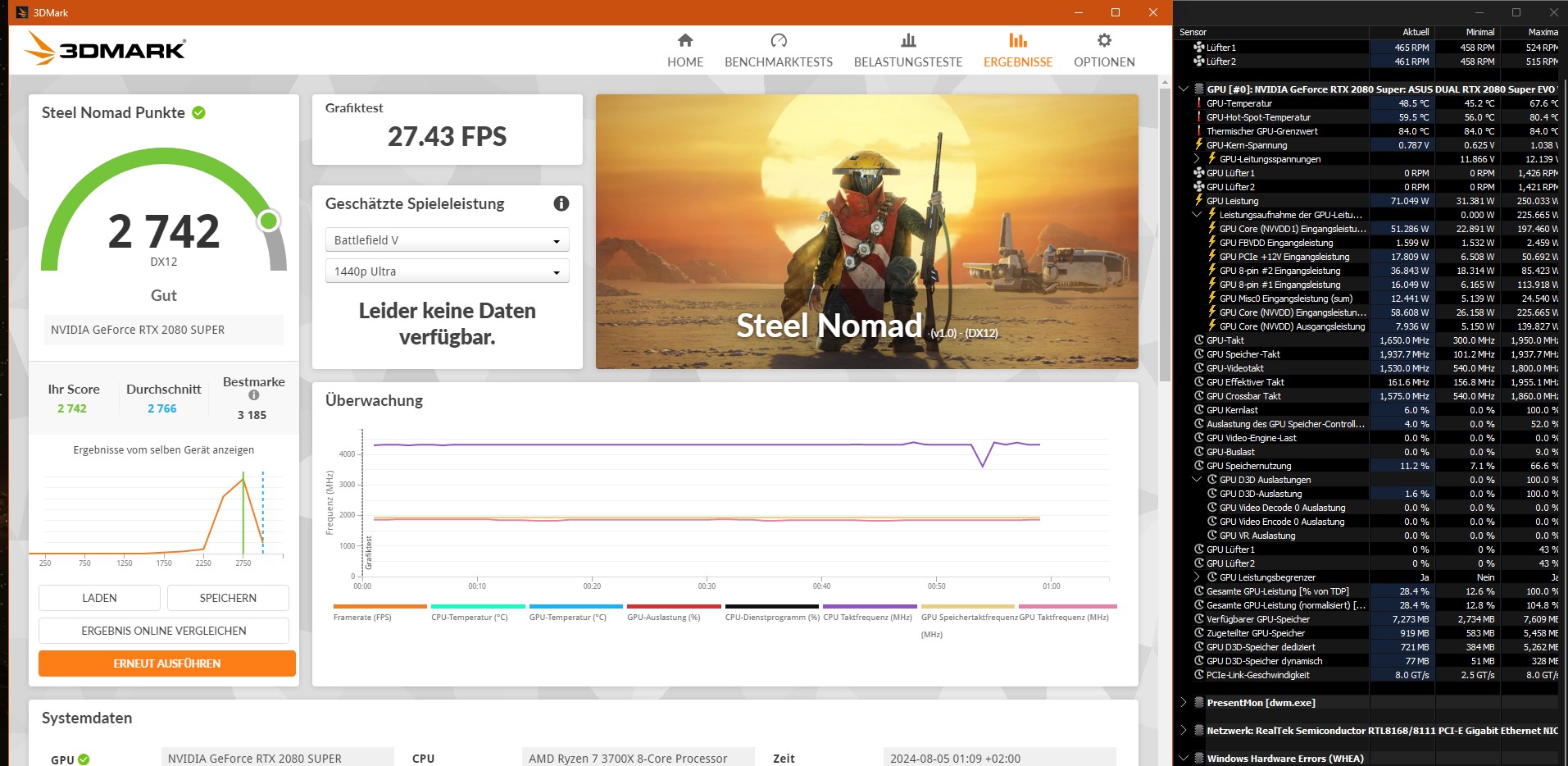Switch to the BENCHMARKTESTS tab
Viewport: 1568px width, 766px height.
click(x=779, y=51)
